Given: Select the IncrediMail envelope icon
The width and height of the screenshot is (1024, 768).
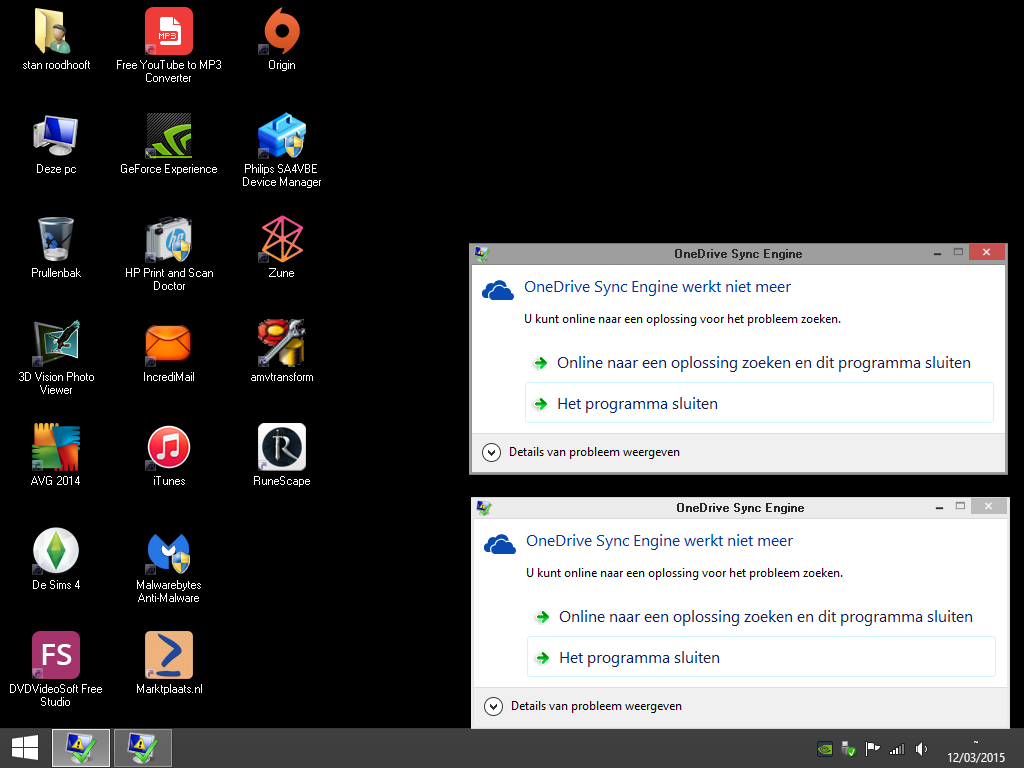Looking at the screenshot, I should [168, 343].
